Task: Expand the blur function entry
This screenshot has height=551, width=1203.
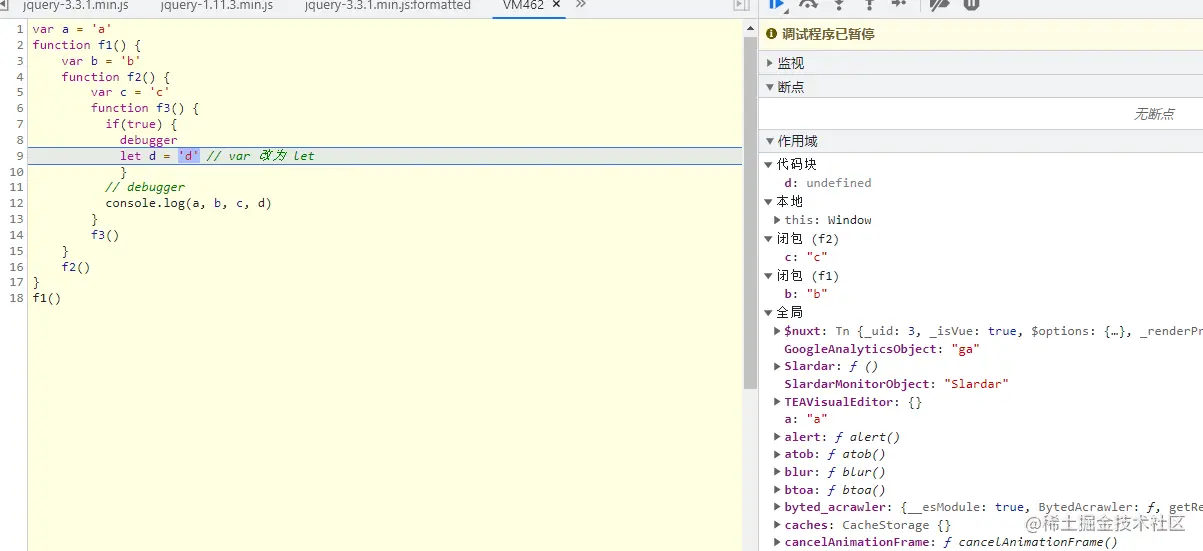Action: [778, 472]
